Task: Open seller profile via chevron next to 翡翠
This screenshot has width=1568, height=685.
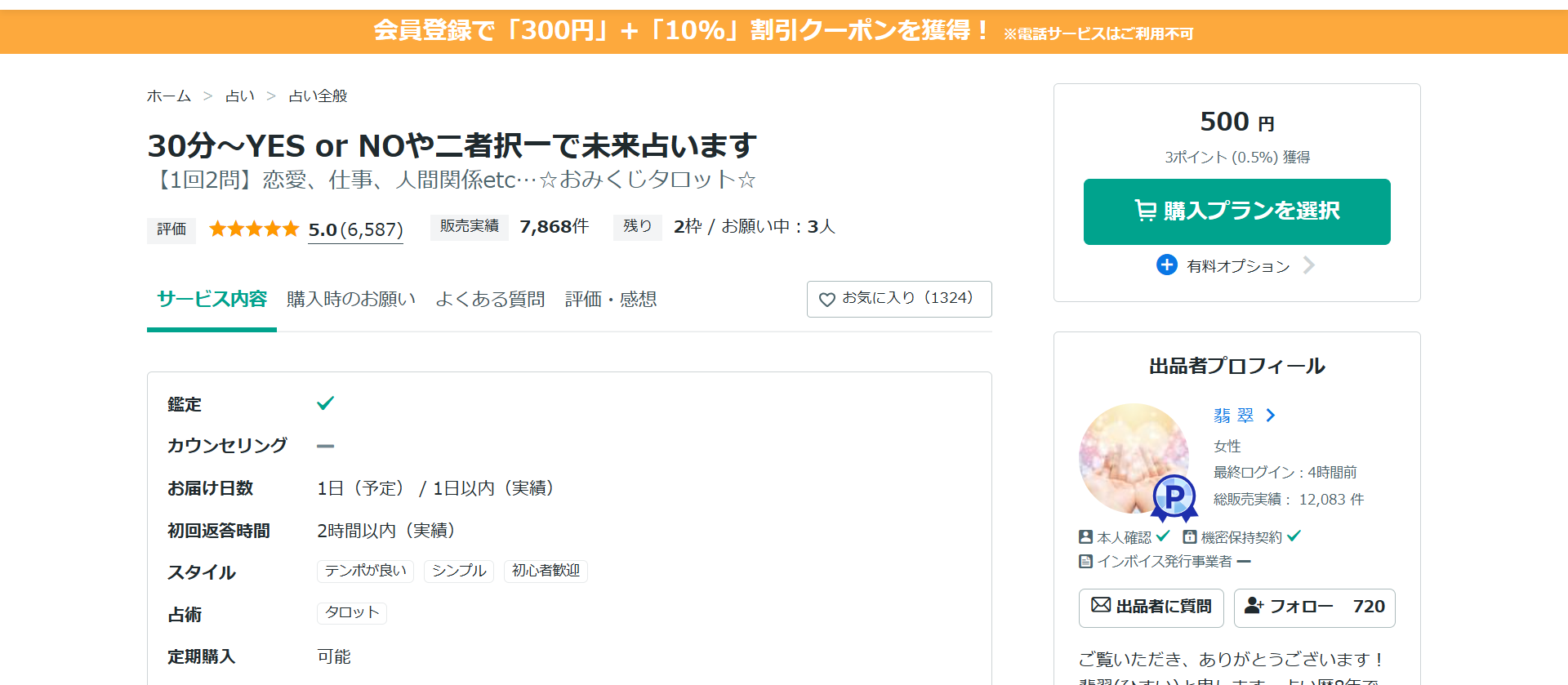Action: pyautogui.click(x=1271, y=416)
